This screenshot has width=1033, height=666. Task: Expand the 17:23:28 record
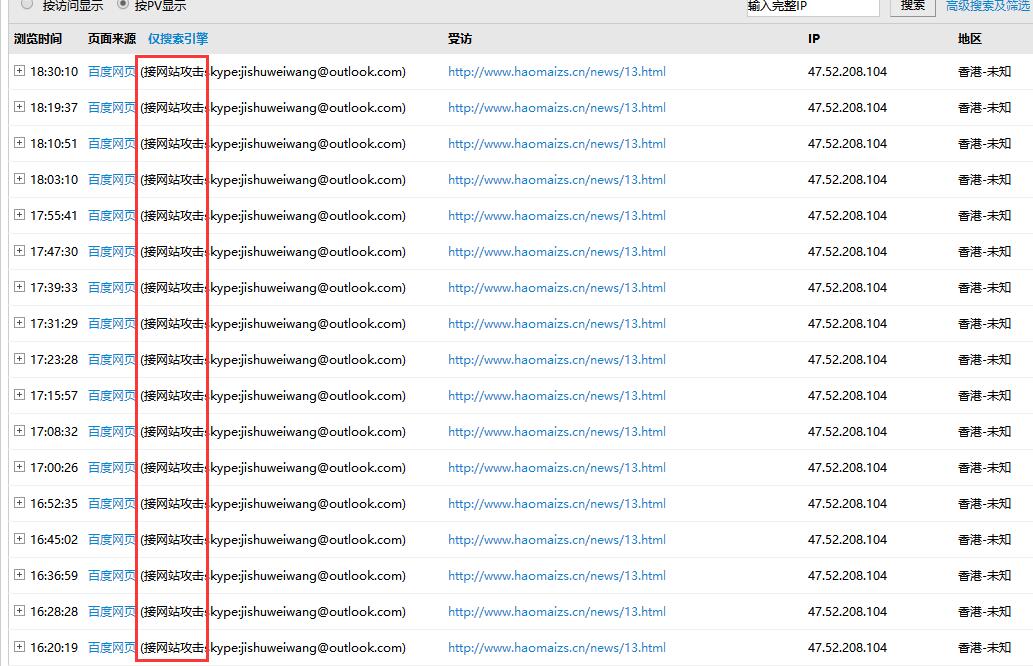[19, 359]
